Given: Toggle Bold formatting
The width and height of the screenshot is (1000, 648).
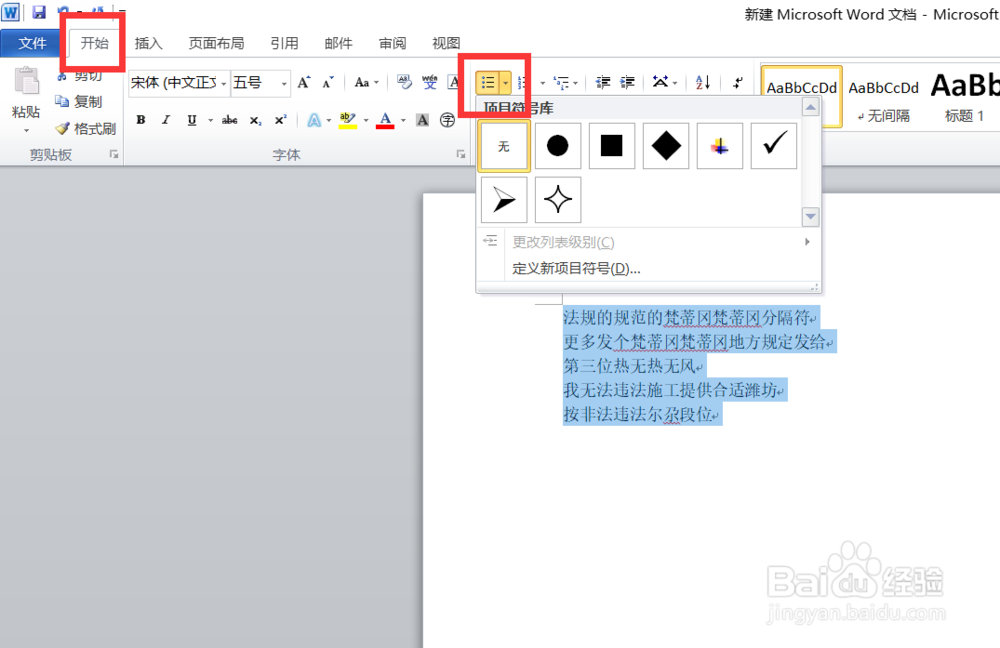Looking at the screenshot, I should pyautogui.click(x=141, y=120).
